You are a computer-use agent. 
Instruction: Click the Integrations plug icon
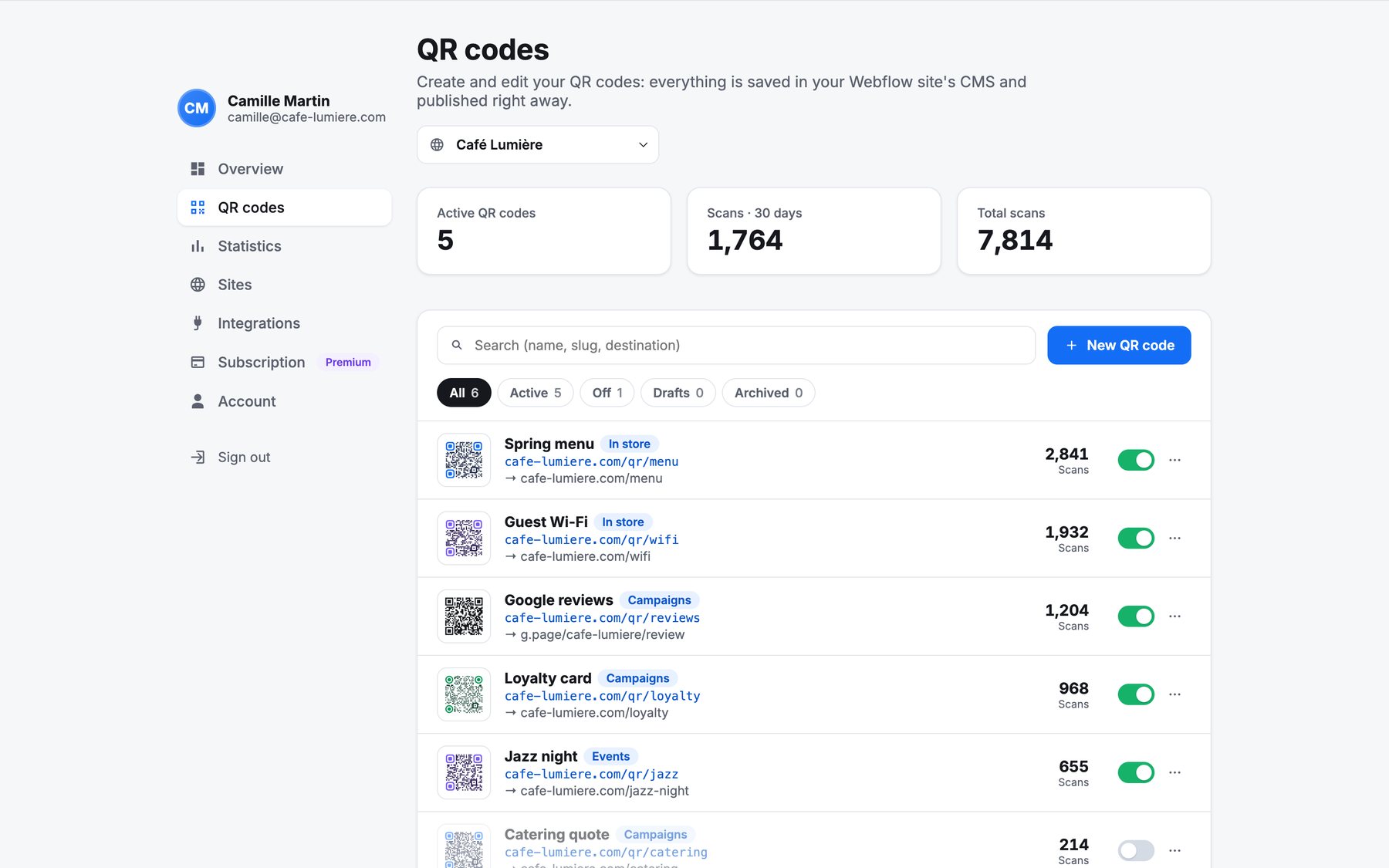(198, 323)
